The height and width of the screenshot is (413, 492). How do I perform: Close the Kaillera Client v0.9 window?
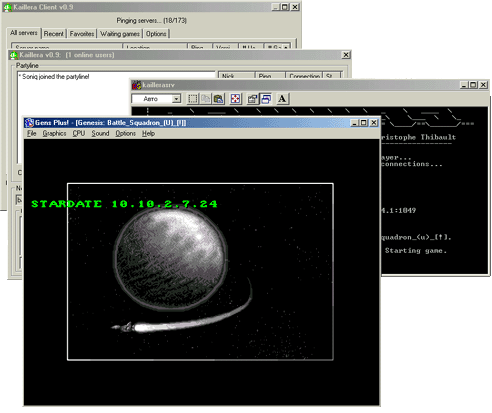click(295, 7)
